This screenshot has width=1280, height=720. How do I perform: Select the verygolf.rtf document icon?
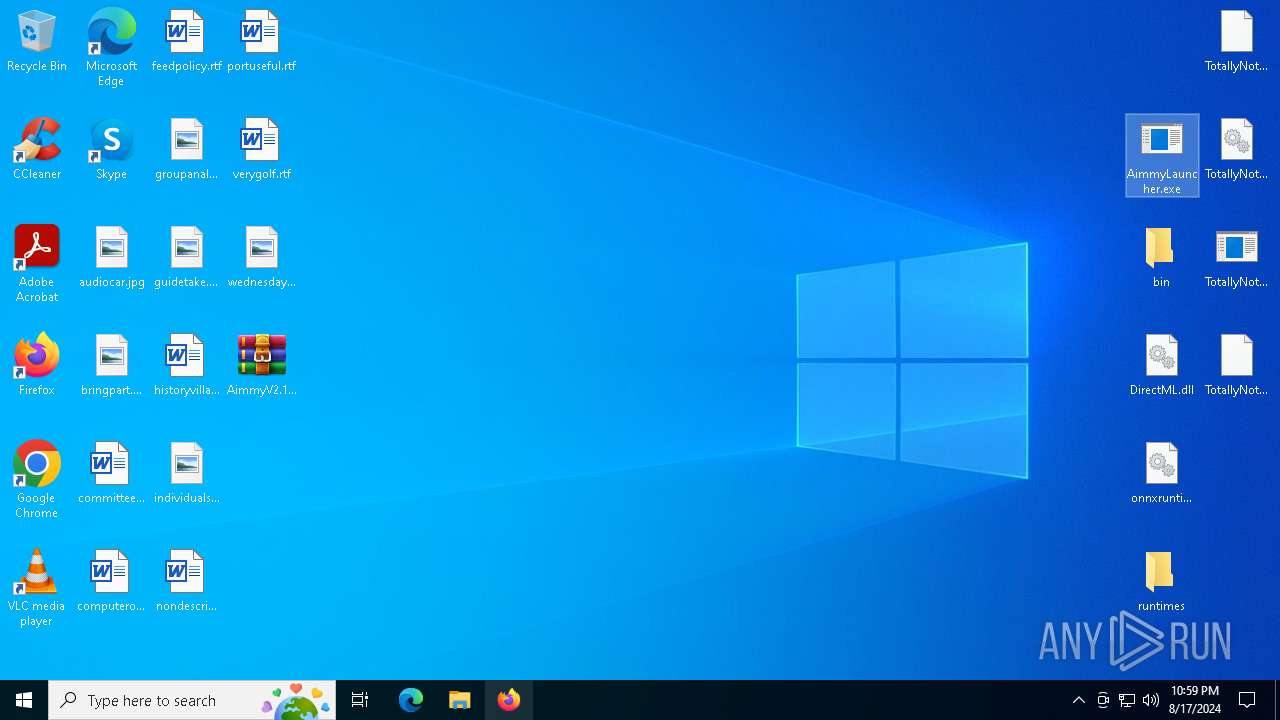pyautogui.click(x=261, y=150)
